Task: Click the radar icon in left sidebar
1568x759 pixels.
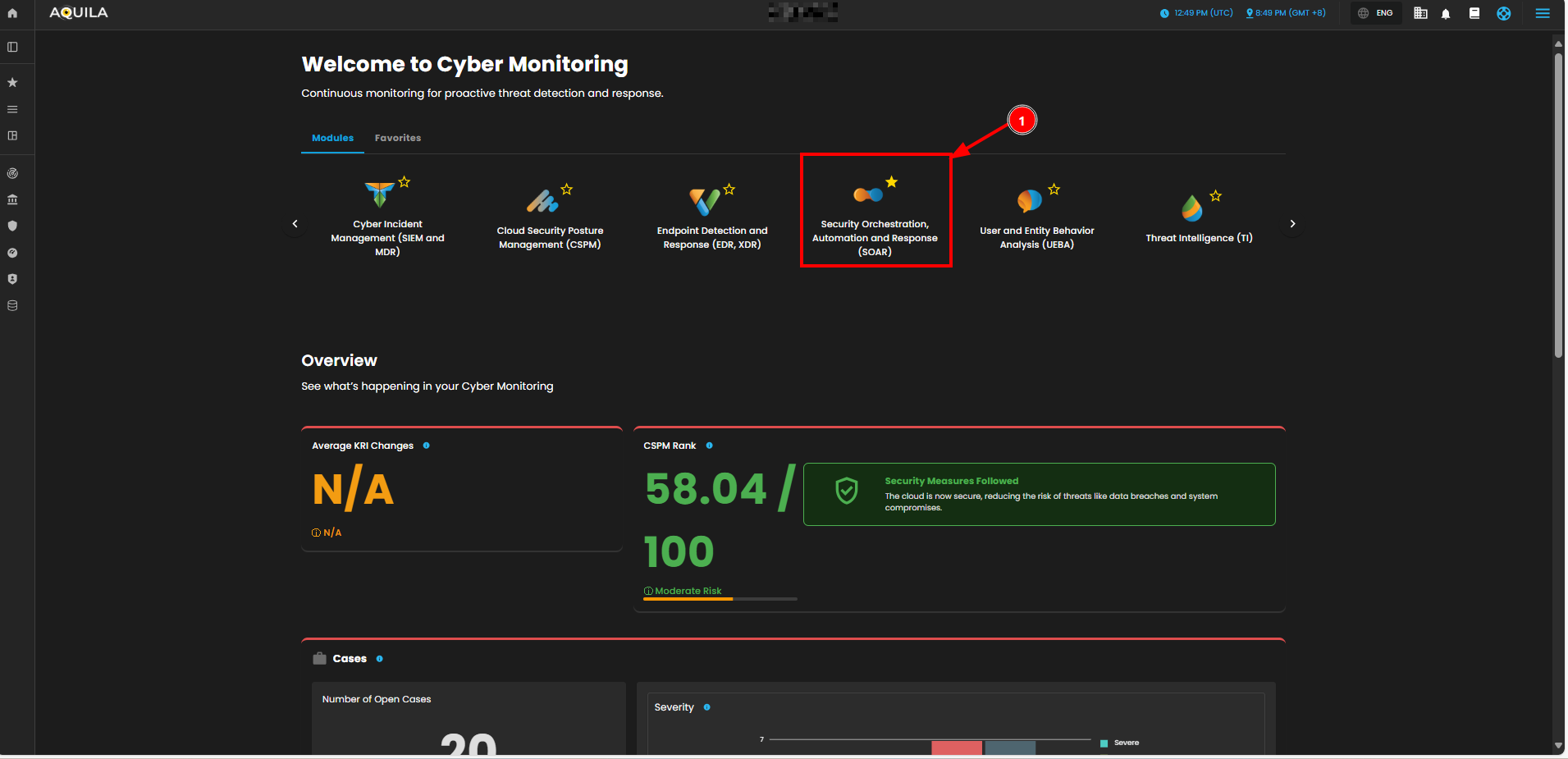Action: pyautogui.click(x=12, y=173)
